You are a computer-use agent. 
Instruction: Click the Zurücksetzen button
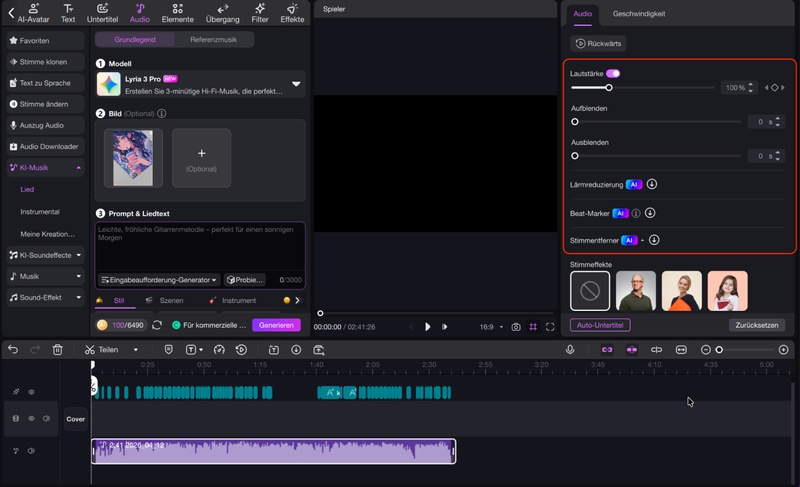757,325
